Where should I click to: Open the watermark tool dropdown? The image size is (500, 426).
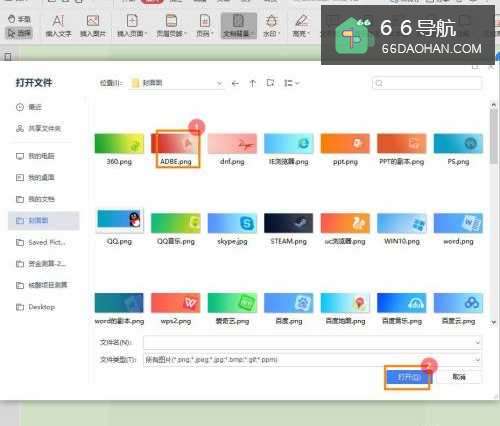271,26
